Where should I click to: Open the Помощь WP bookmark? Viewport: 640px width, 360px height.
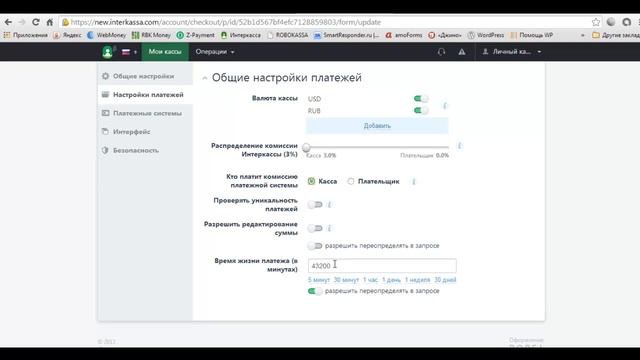tap(532, 36)
